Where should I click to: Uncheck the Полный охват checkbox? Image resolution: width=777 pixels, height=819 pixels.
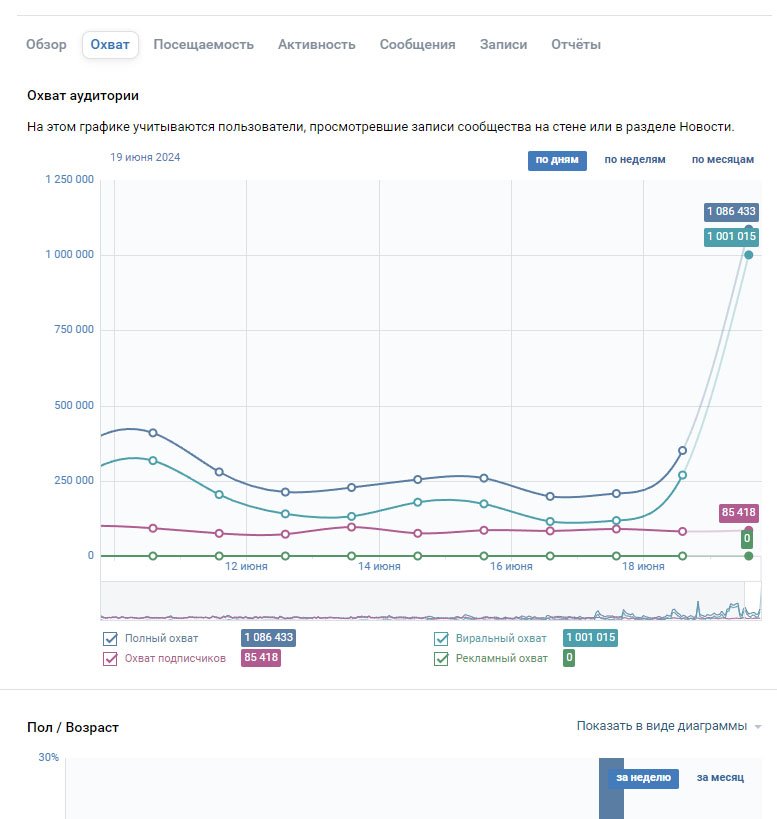[111, 639]
